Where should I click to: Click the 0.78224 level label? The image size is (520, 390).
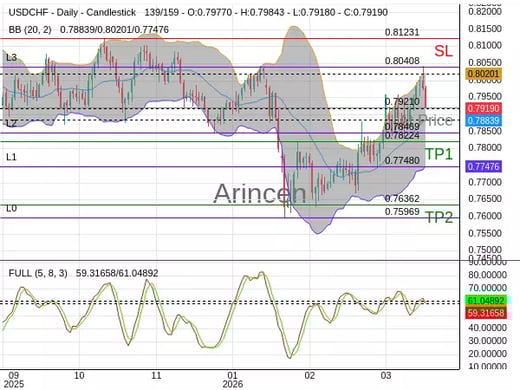402,135
